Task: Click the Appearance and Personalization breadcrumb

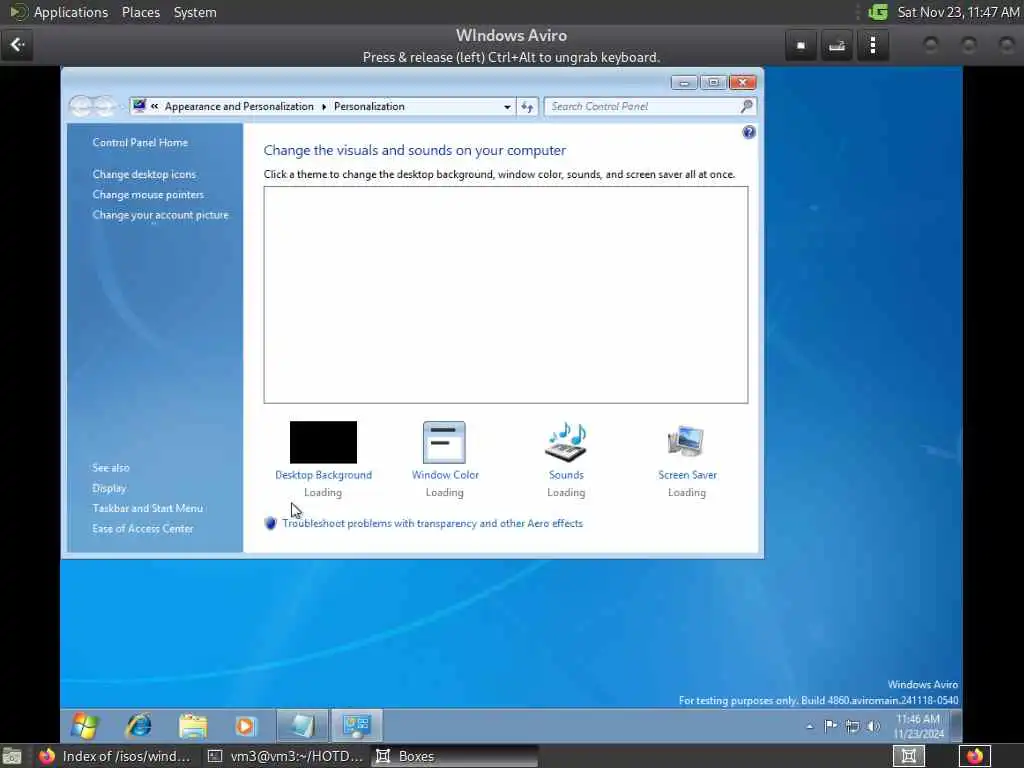Action: (x=239, y=106)
